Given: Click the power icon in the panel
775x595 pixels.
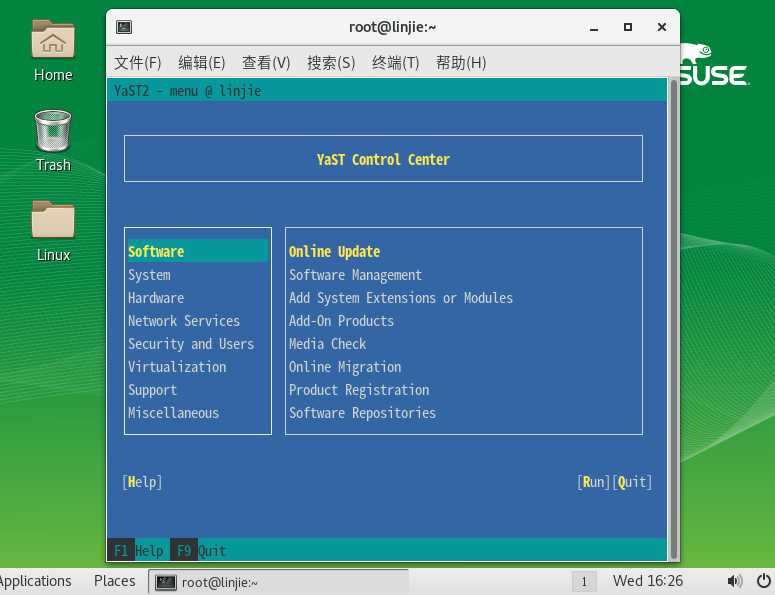Looking at the screenshot, I should (764, 581).
